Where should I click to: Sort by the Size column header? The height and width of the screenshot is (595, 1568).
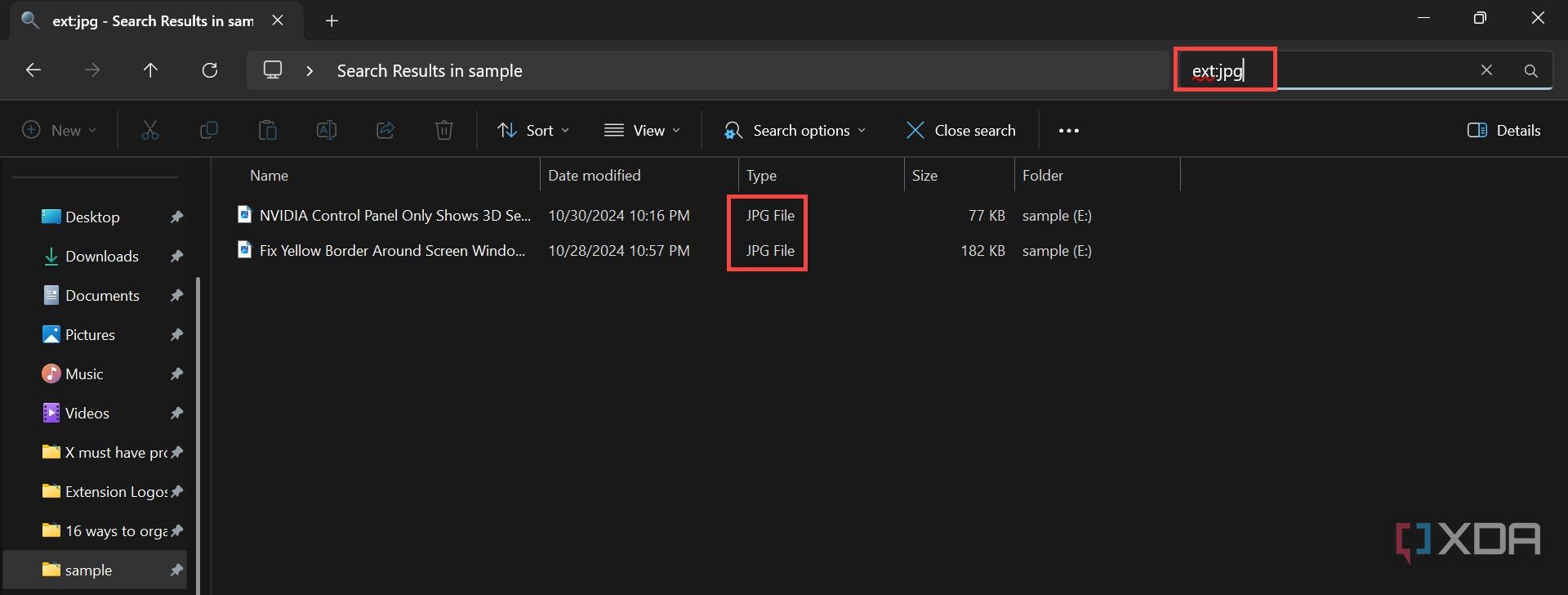924,175
